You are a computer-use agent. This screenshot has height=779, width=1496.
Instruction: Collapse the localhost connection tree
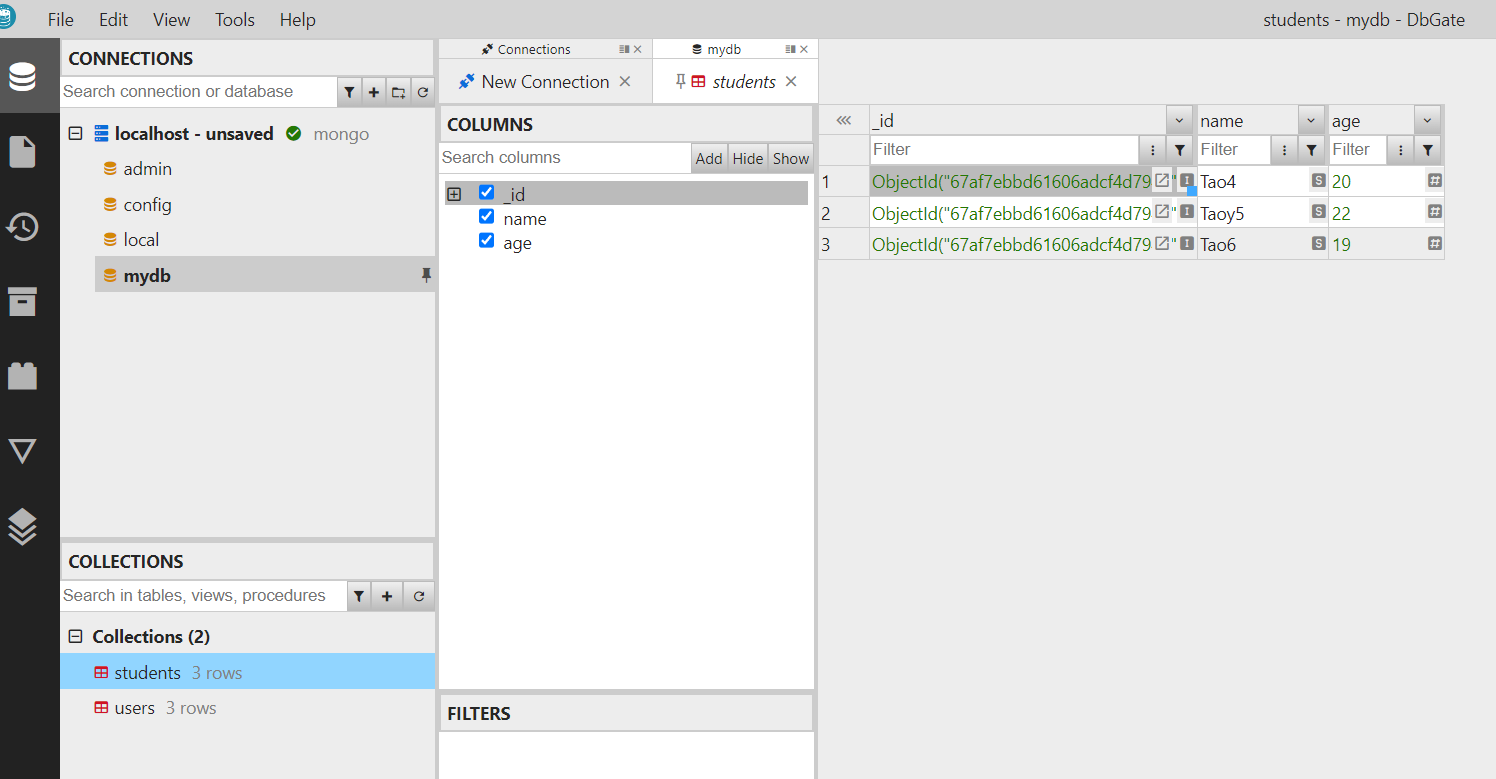[x=75, y=134]
